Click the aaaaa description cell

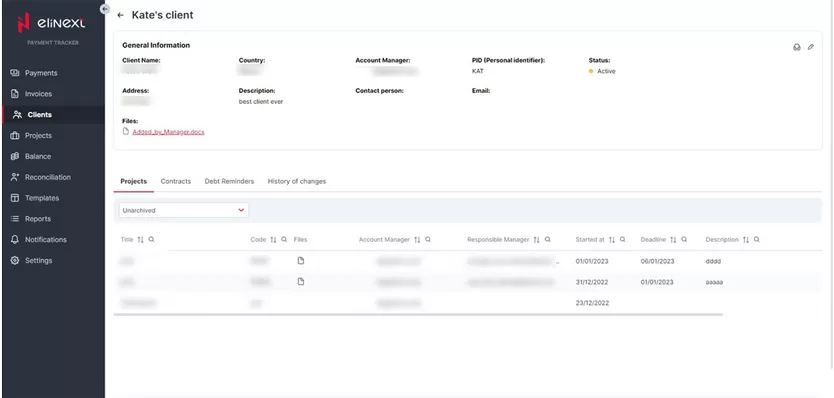714,282
